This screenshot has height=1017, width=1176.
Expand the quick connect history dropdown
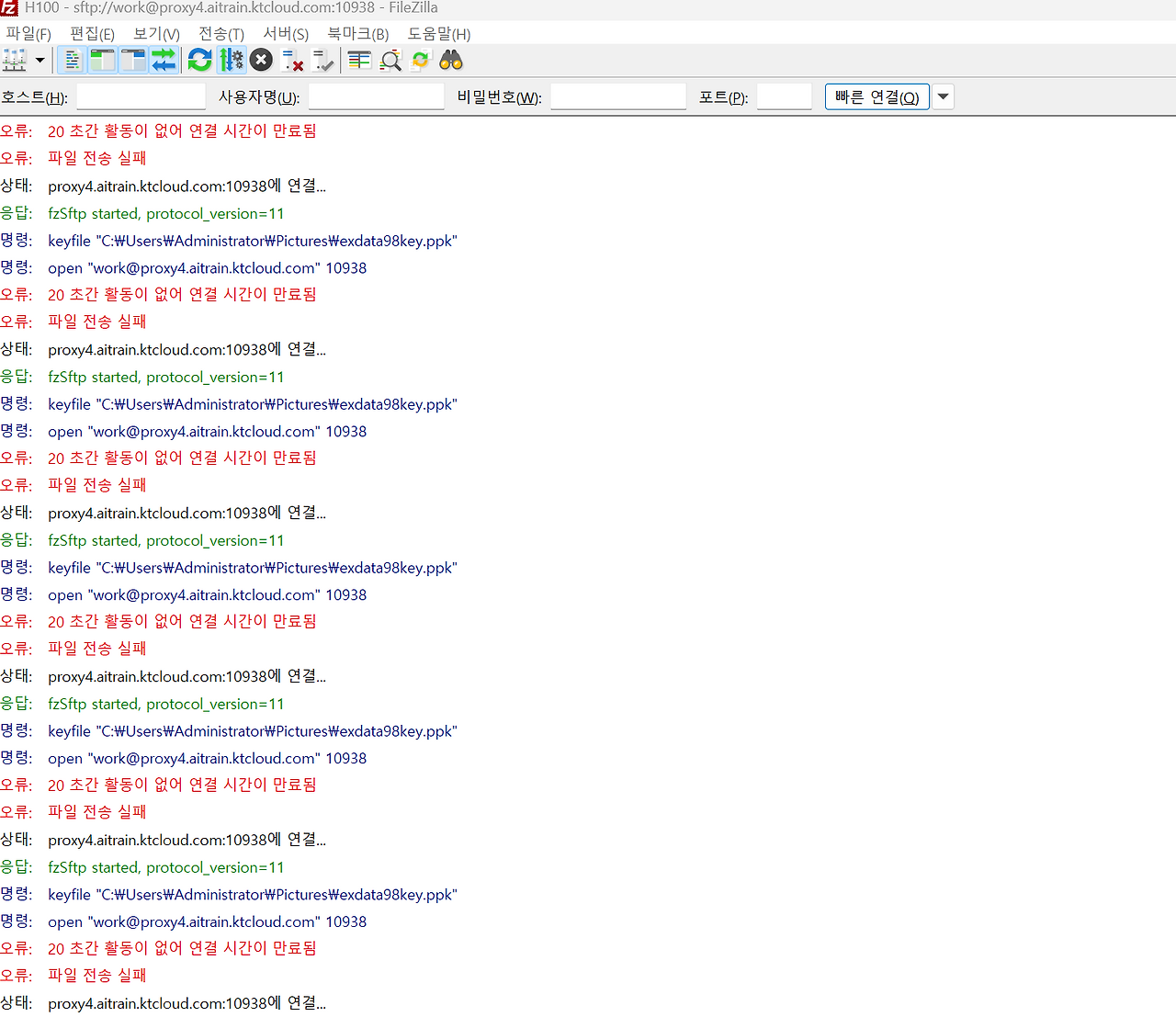(x=944, y=96)
